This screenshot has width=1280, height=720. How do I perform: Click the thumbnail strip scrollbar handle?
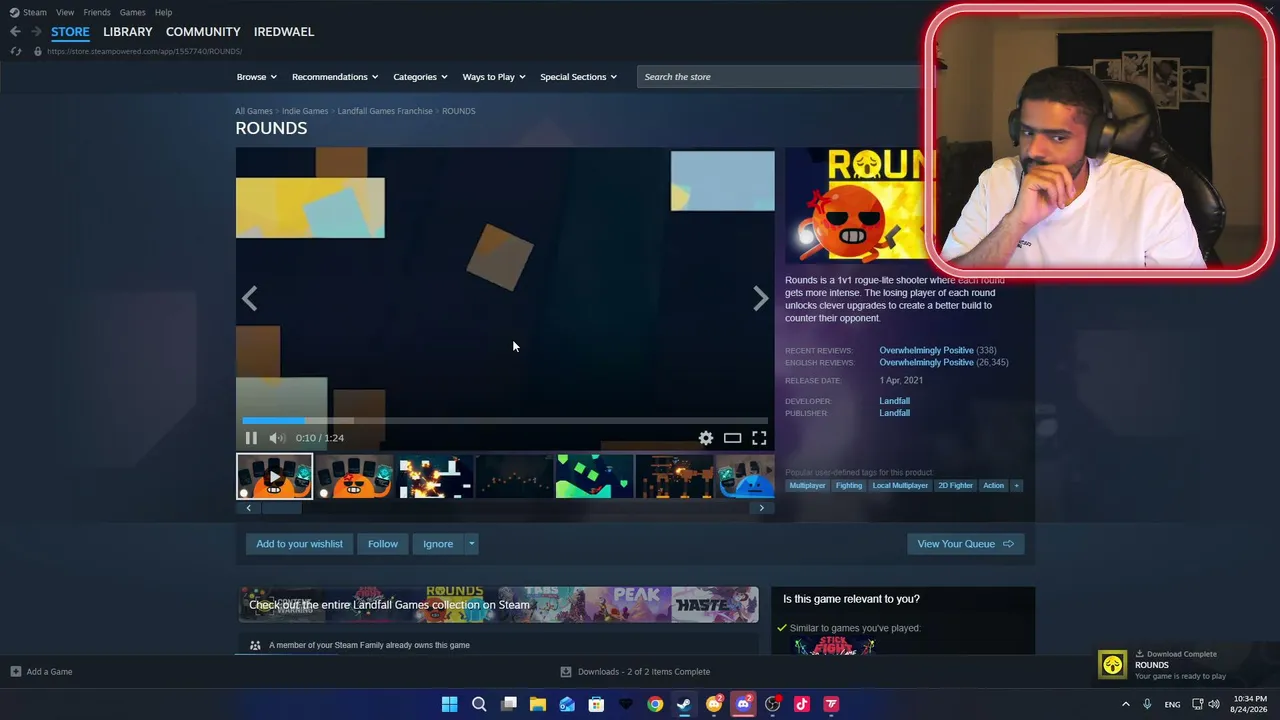[x=281, y=508]
